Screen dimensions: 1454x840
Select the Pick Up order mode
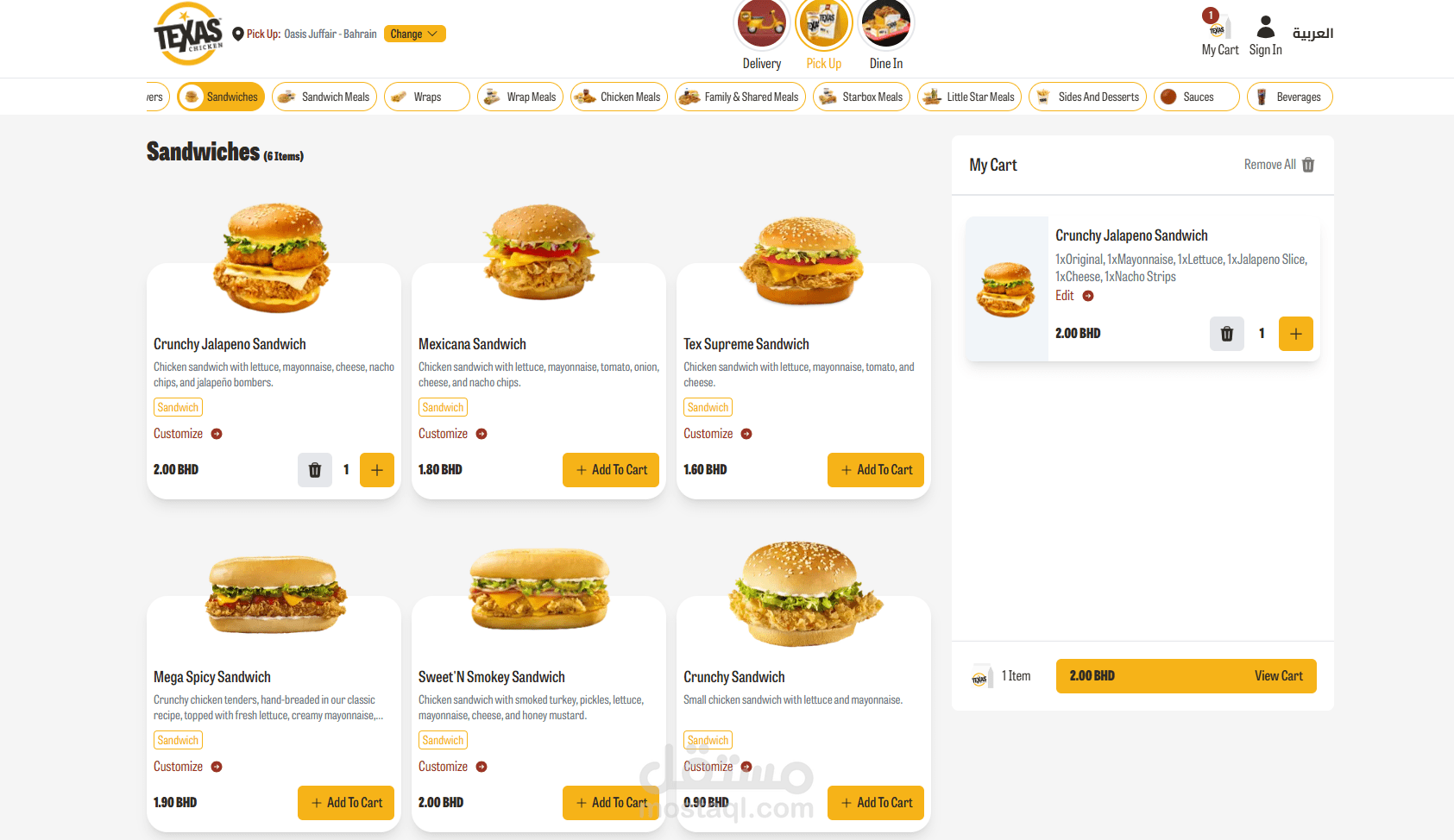[824, 35]
